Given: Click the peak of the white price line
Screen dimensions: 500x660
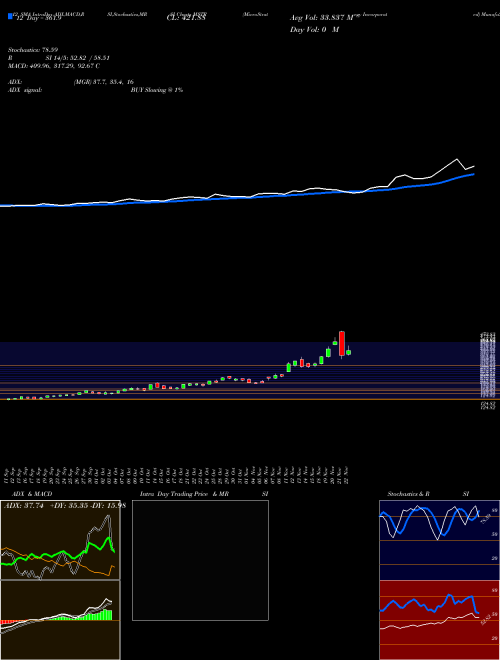Looking at the screenshot, I should pos(457,159).
